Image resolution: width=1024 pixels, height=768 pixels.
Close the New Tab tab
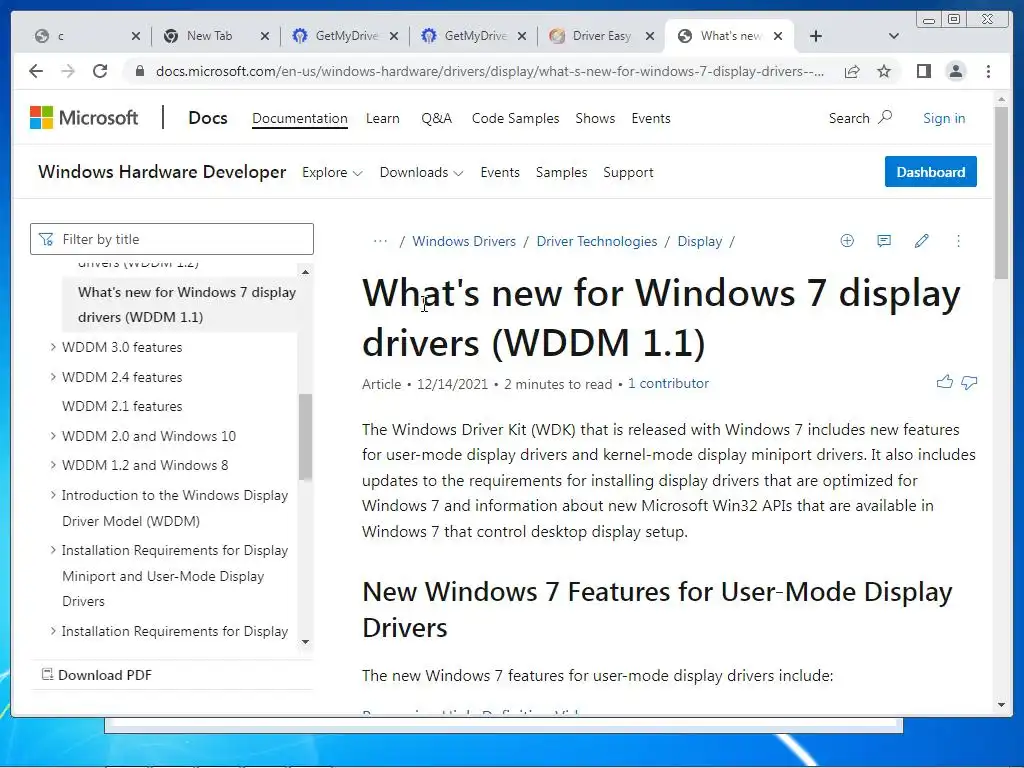[x=264, y=36]
